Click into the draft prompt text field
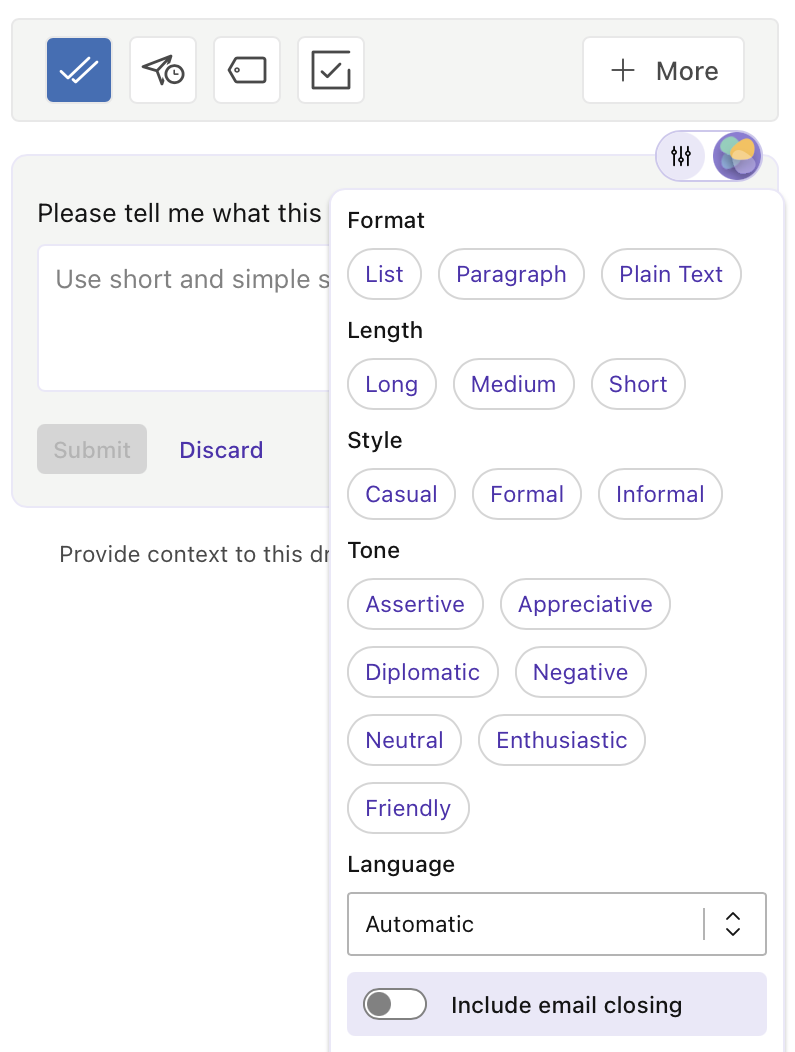The image size is (795, 1052). 184,318
